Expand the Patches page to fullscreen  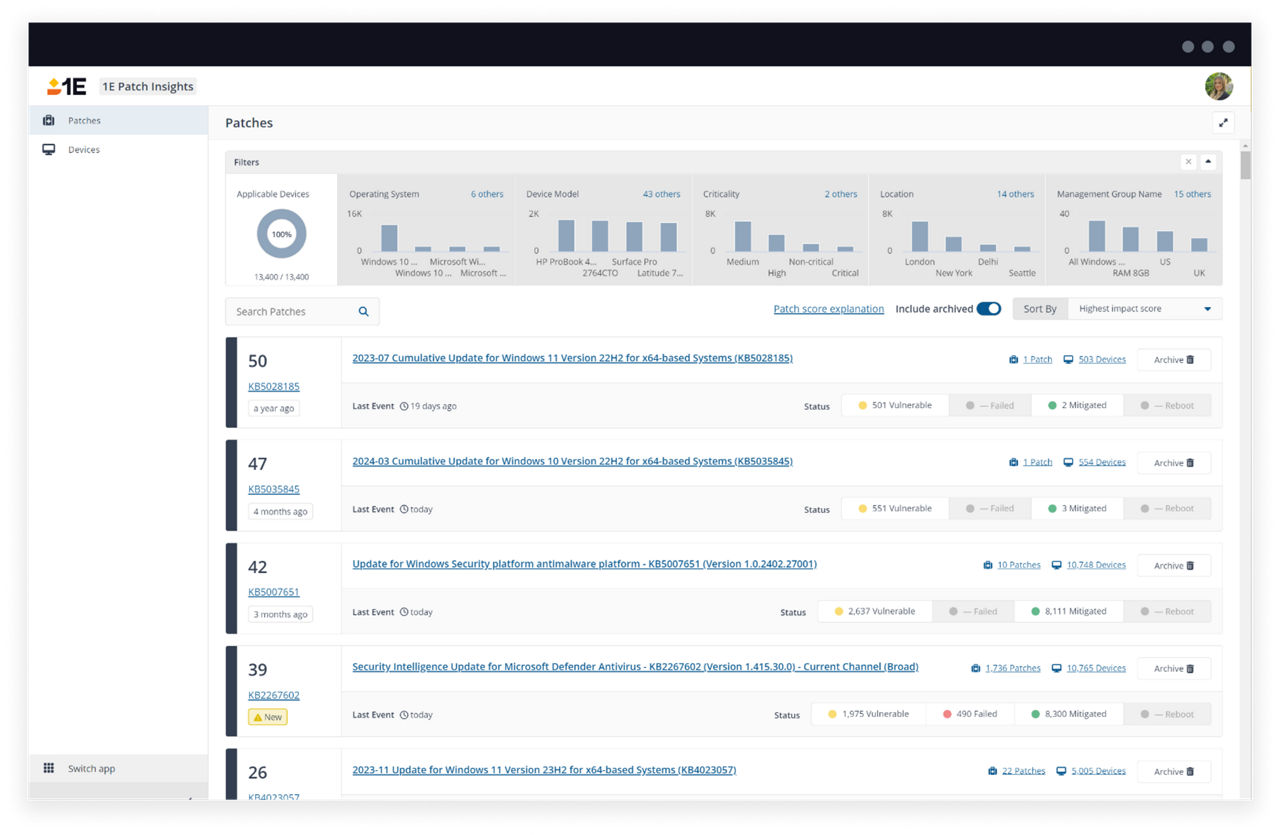pos(1222,123)
